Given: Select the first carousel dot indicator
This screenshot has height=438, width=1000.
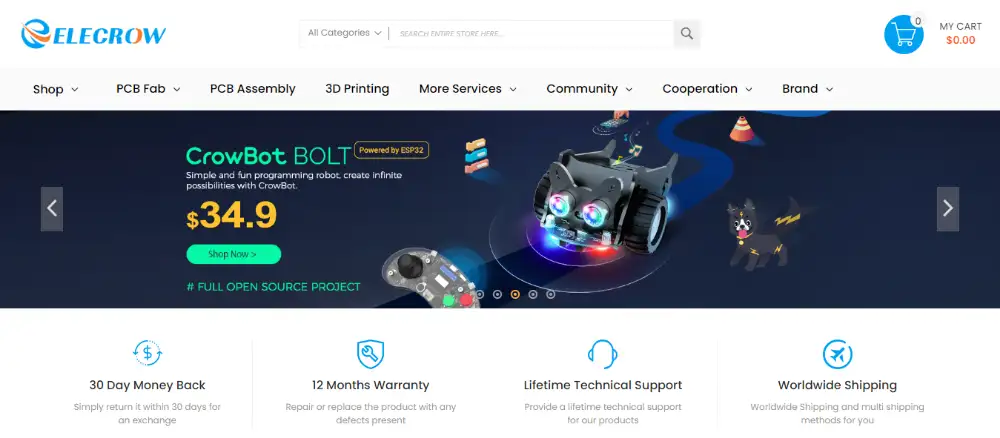Looking at the screenshot, I should 480,295.
